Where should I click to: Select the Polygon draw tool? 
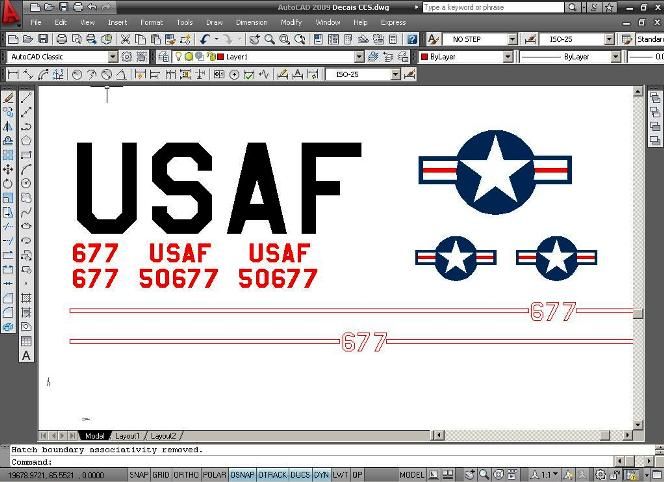tap(26, 141)
